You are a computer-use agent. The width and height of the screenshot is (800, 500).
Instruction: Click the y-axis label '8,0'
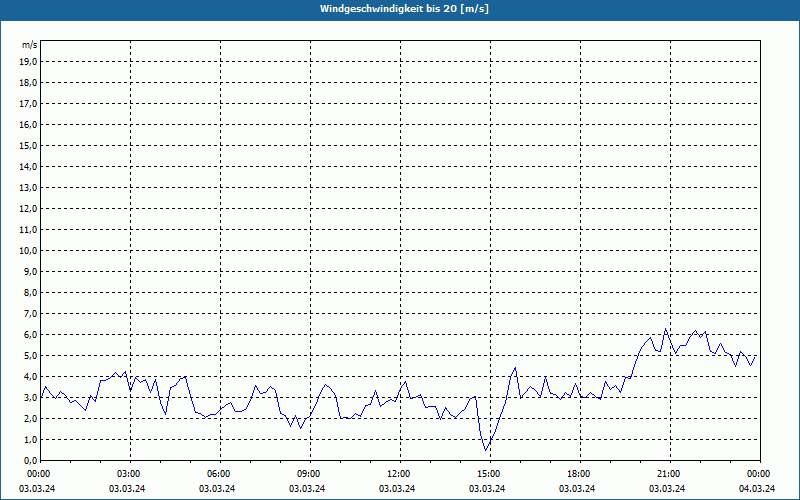[31, 292]
